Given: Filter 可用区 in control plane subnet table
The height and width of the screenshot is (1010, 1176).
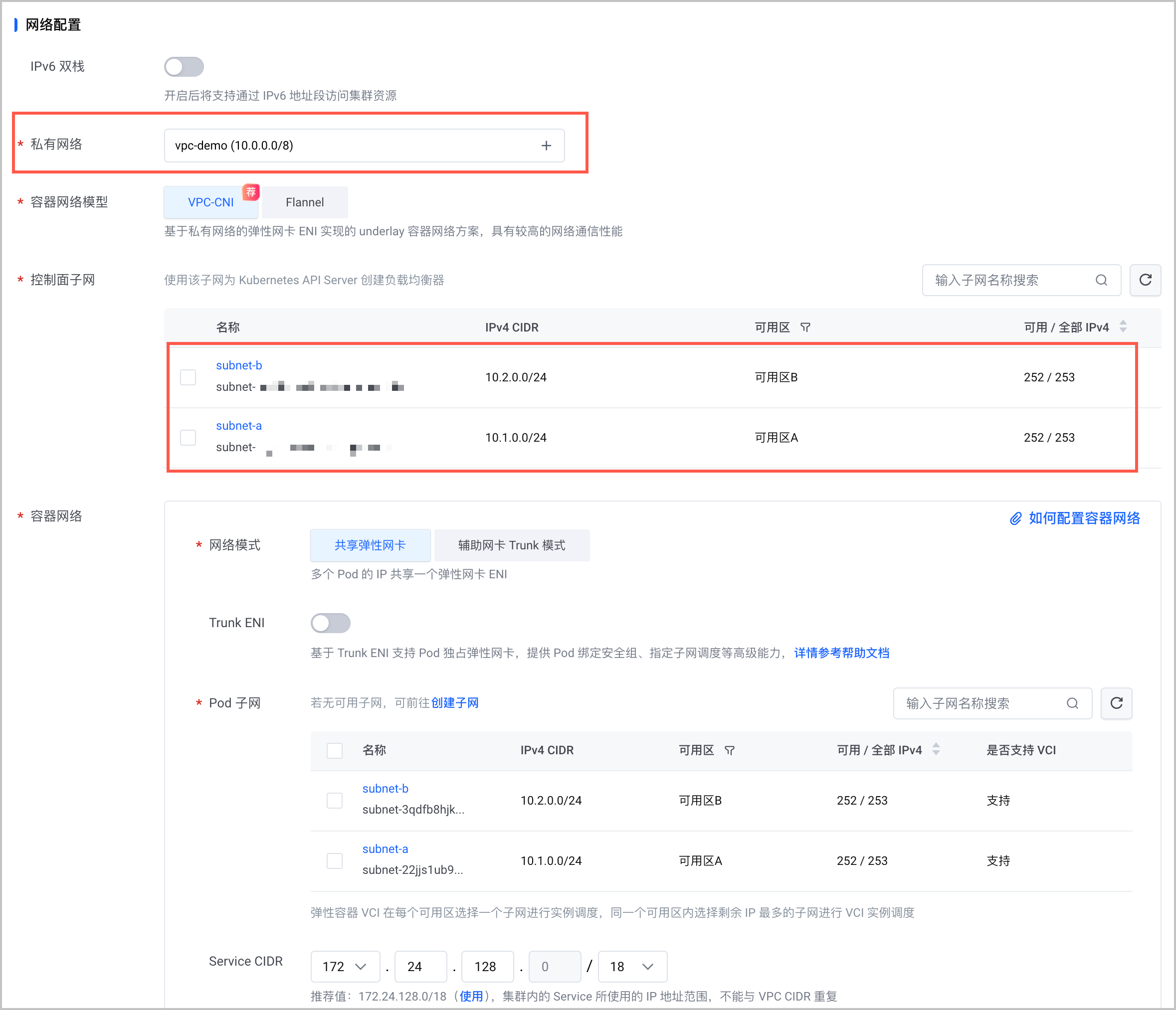Looking at the screenshot, I should pos(805,328).
